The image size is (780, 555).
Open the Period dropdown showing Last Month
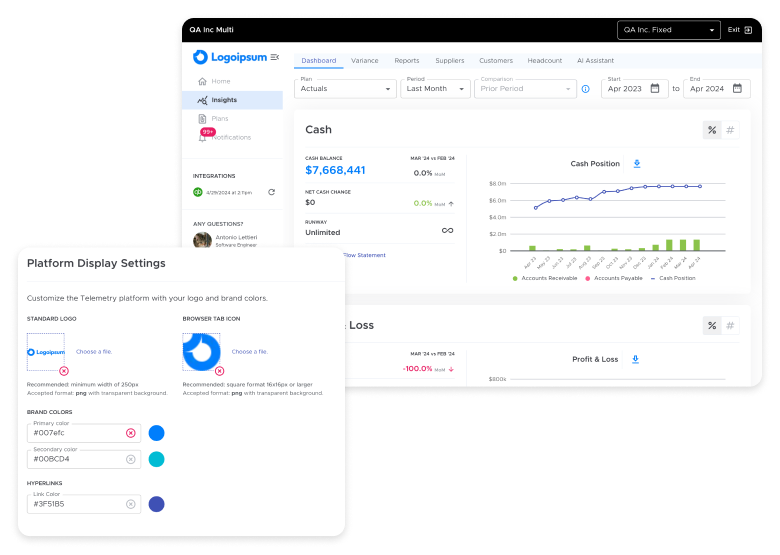click(435, 89)
